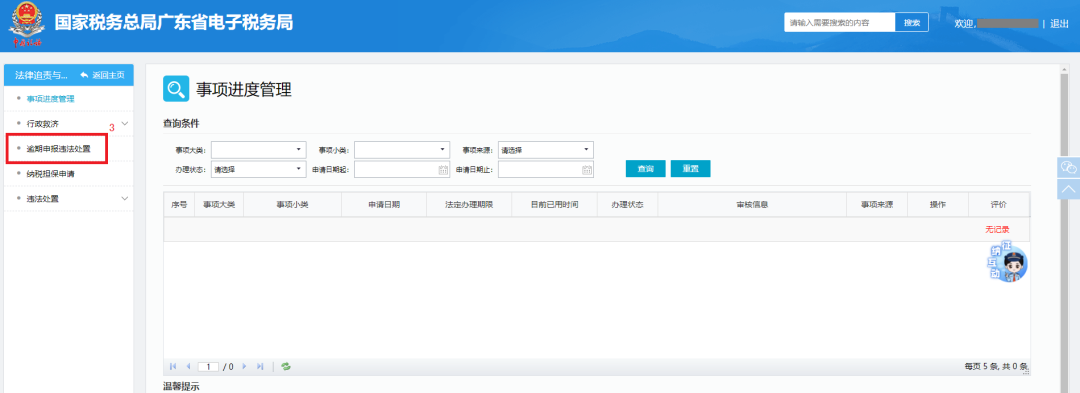Click the 申请日期 column header

pyautogui.click(x=384, y=204)
